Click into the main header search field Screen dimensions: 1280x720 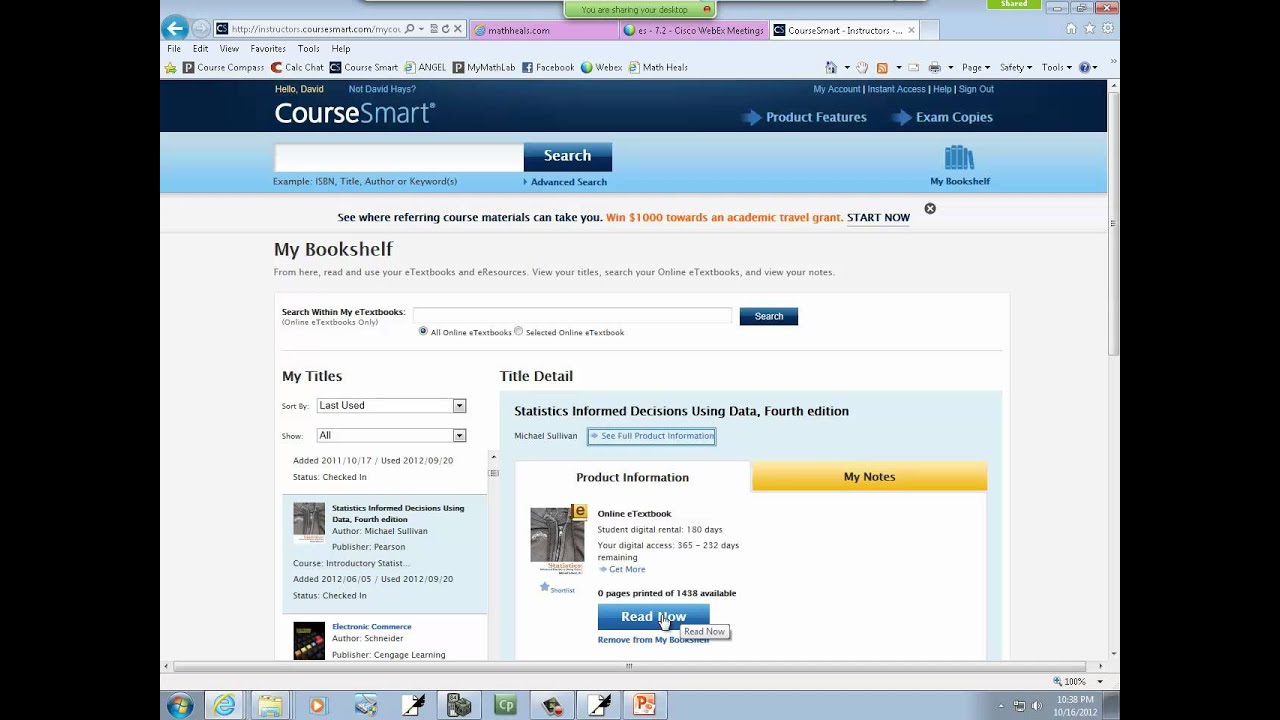(399, 157)
